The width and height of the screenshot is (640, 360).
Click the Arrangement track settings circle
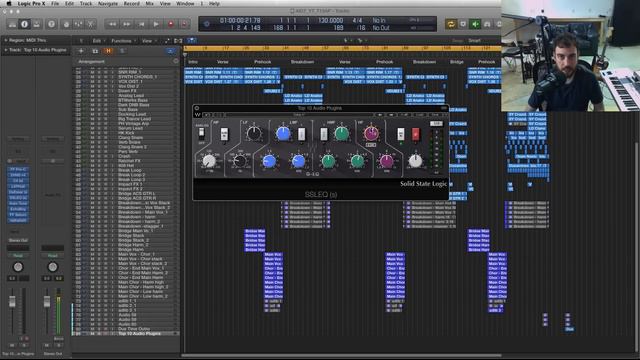pos(176,61)
